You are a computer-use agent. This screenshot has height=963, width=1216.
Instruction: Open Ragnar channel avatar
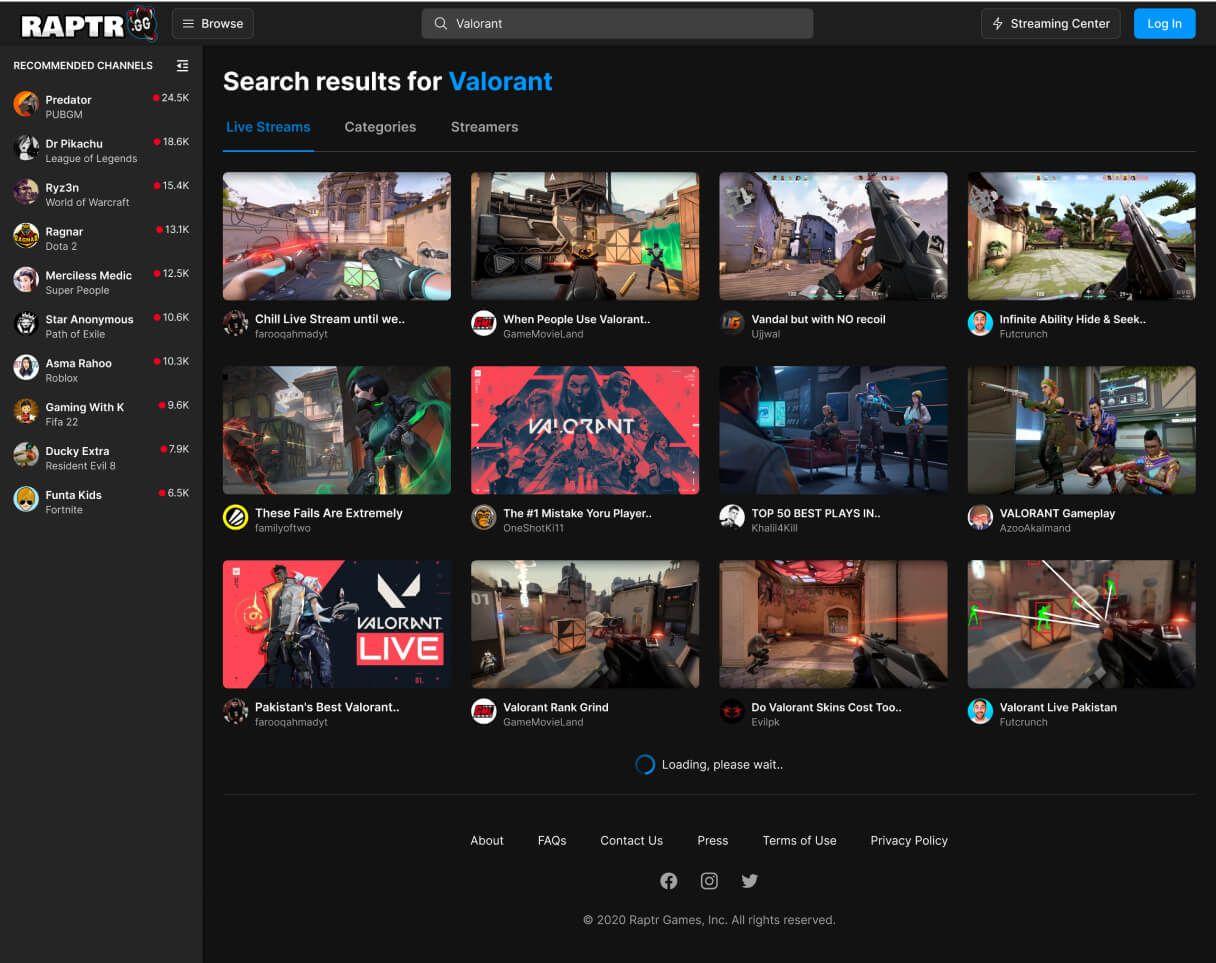pyautogui.click(x=26, y=236)
